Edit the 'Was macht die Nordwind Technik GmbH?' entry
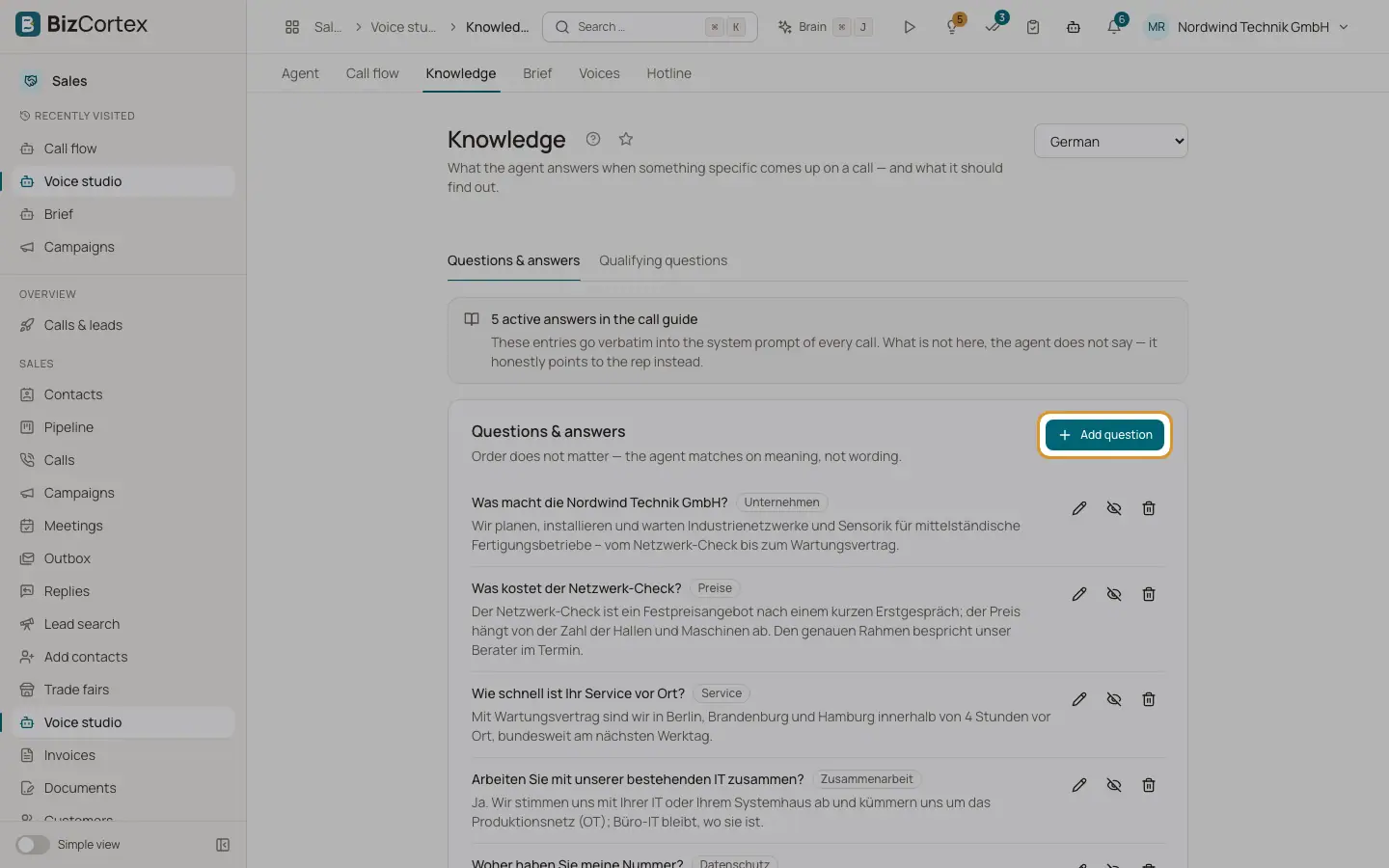Image resolution: width=1389 pixels, height=868 pixels. coord(1079,508)
